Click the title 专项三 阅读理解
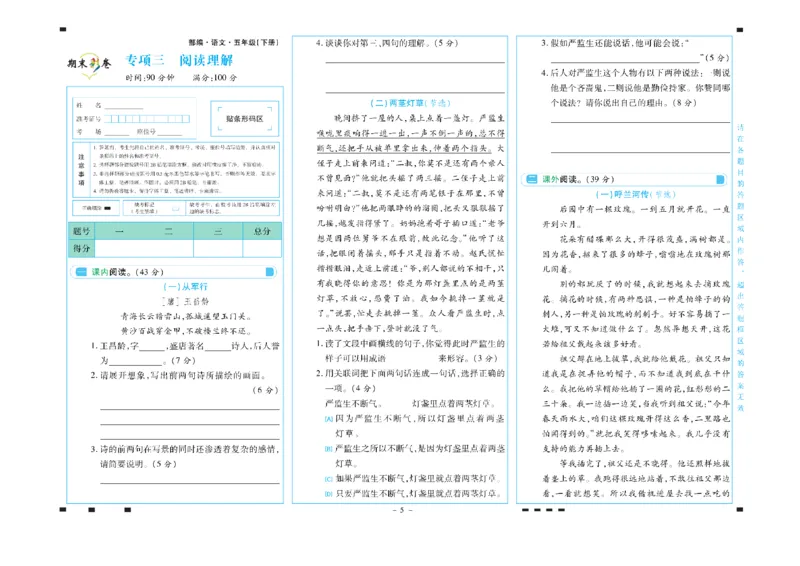800x566 pixels. [179, 60]
